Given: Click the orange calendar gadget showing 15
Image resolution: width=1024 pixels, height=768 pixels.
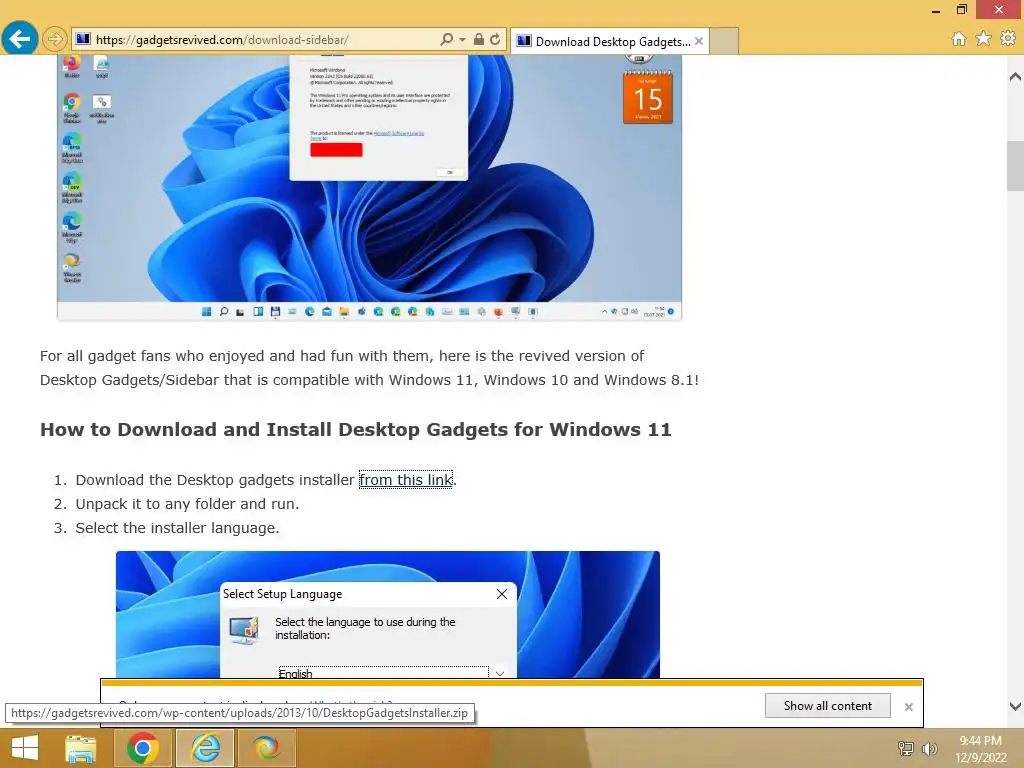Looking at the screenshot, I should tap(648, 96).
